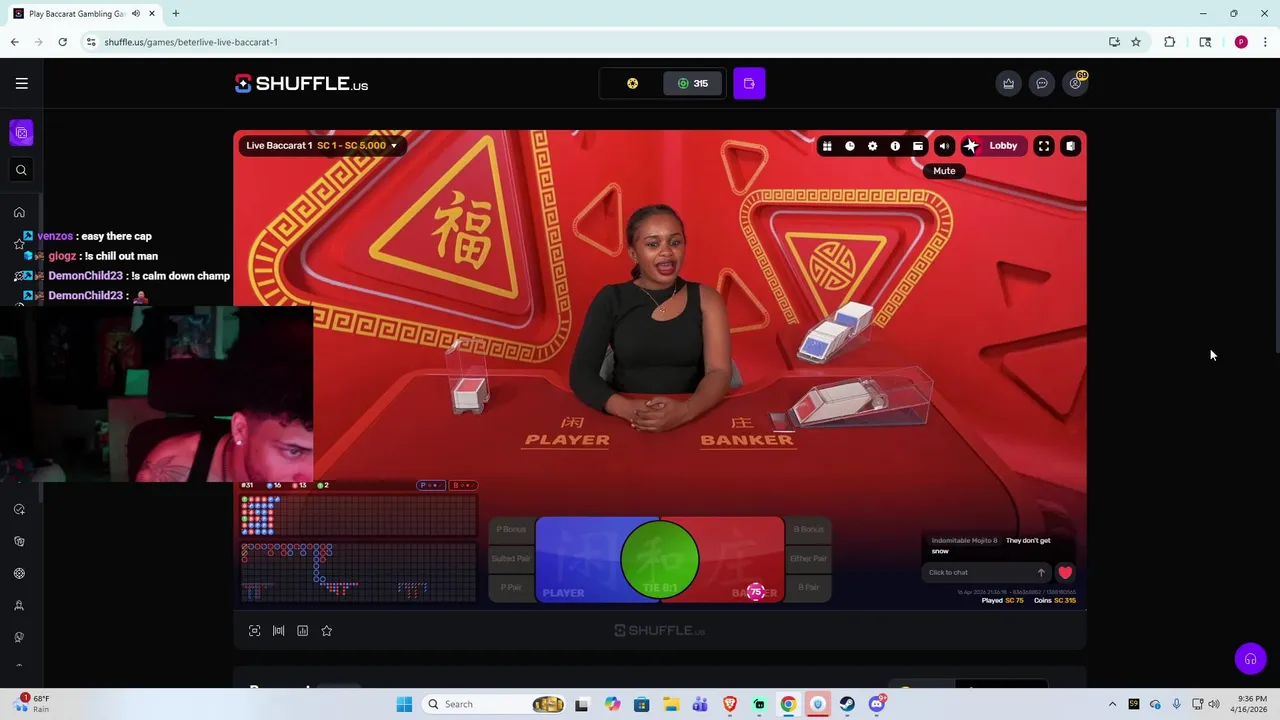Screen dimensions: 1280x720
Task: Select the green SC 315 balance
Action: [x=692, y=83]
